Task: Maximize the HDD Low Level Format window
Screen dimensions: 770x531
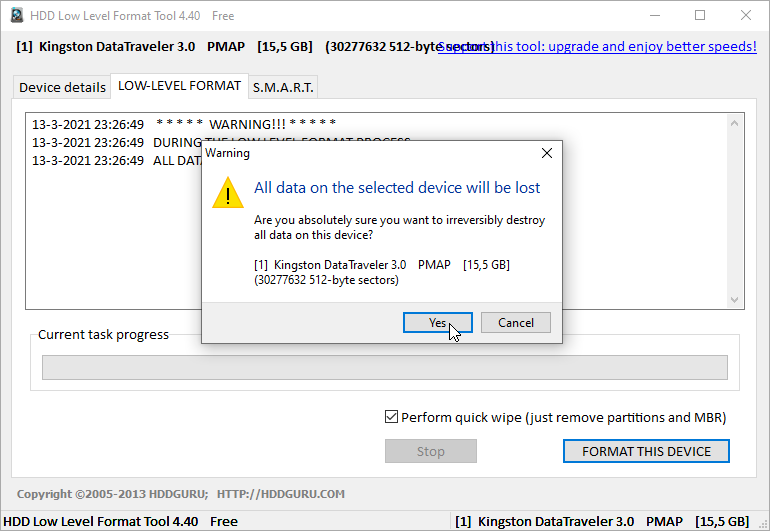Action: (x=700, y=15)
